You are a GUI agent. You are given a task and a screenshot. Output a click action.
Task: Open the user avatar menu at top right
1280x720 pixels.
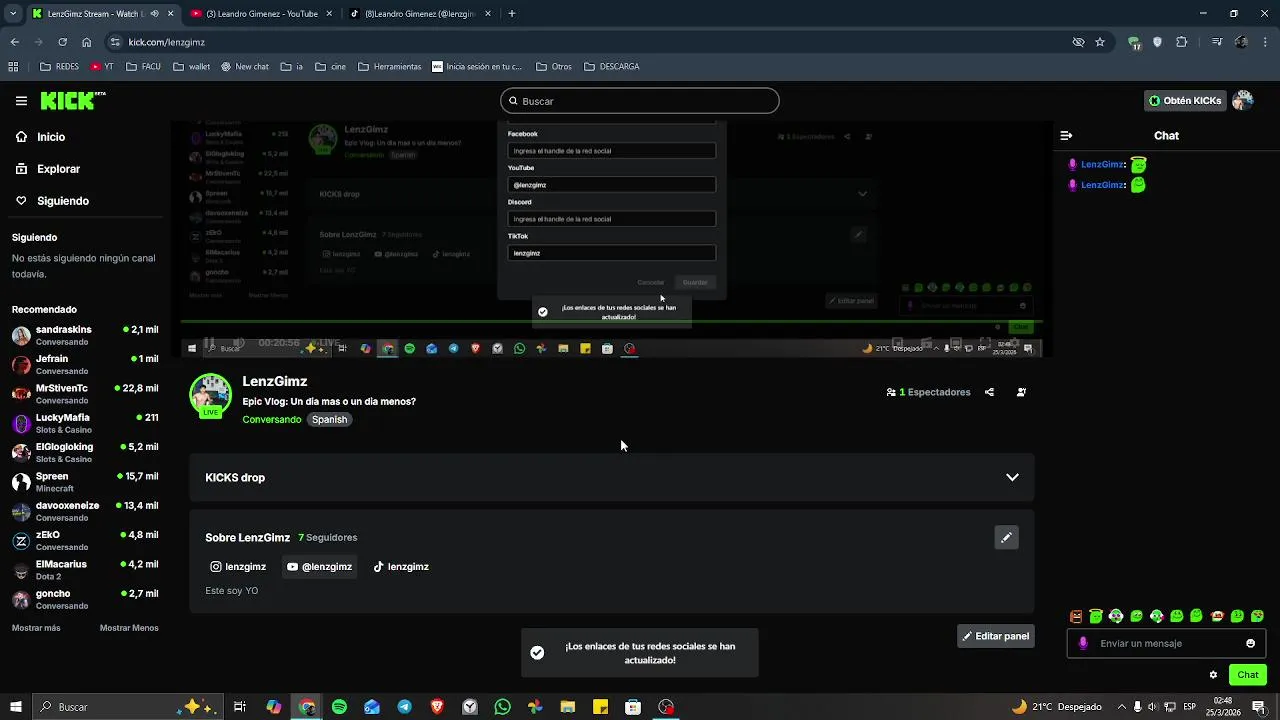click(x=1243, y=101)
